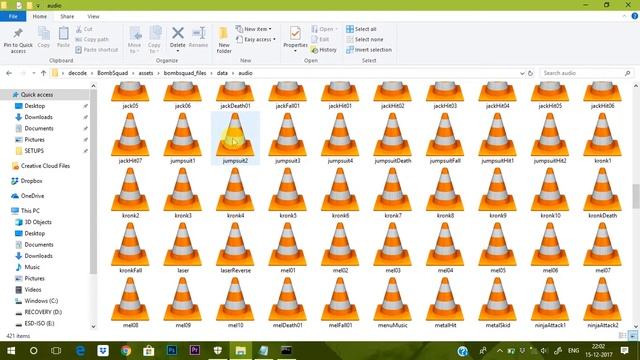Screen dimensions: 640x360
Task: Select the laserReverse audio file
Action: [235, 247]
